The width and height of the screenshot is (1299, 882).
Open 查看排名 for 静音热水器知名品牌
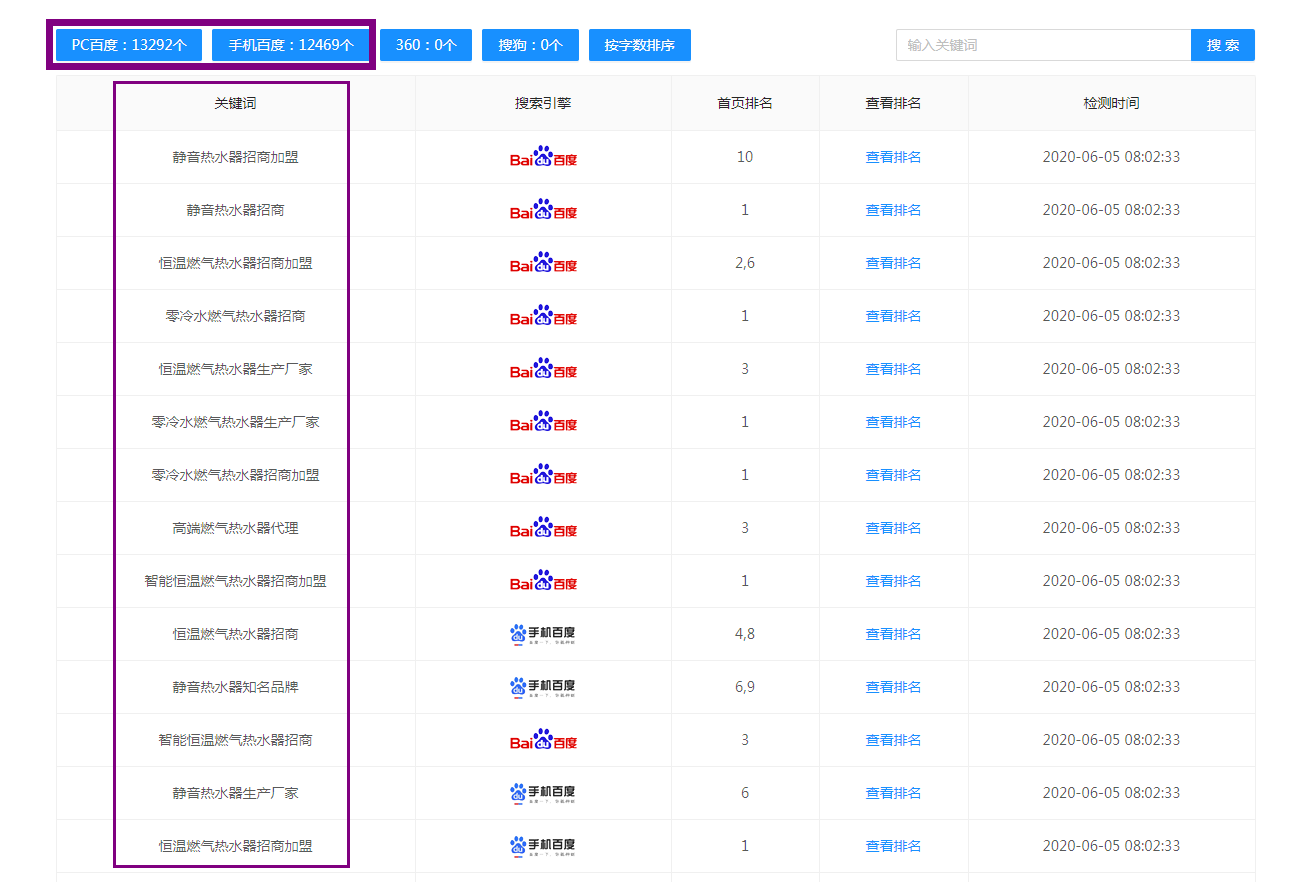point(893,687)
